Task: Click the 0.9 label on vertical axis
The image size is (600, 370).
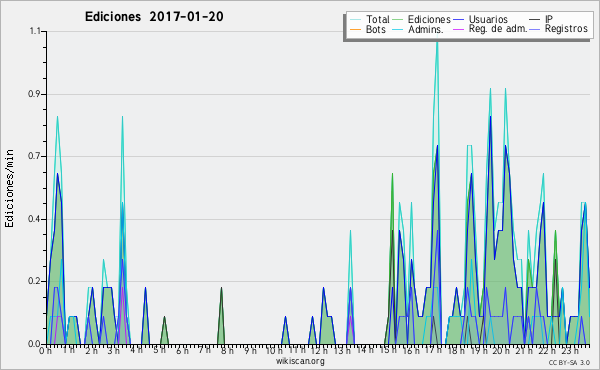Action: click(x=35, y=94)
